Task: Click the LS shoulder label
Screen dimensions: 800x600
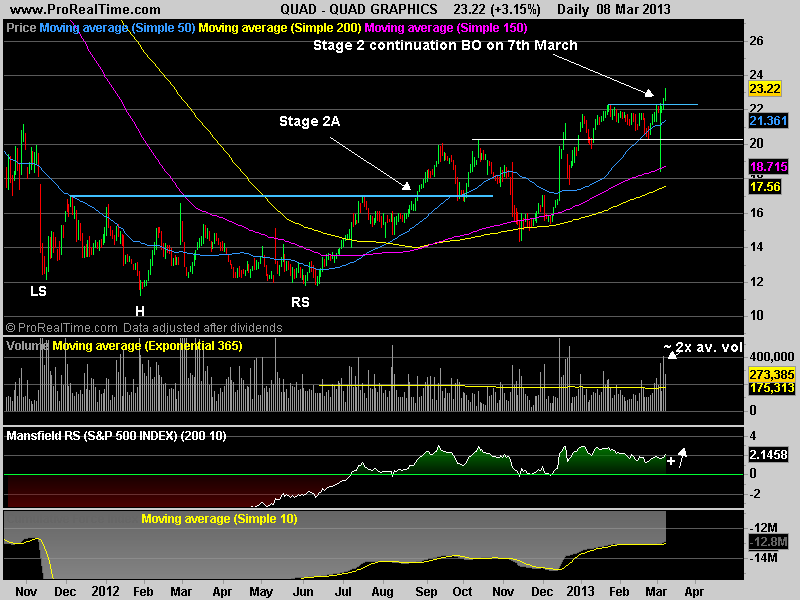Action: point(38,291)
